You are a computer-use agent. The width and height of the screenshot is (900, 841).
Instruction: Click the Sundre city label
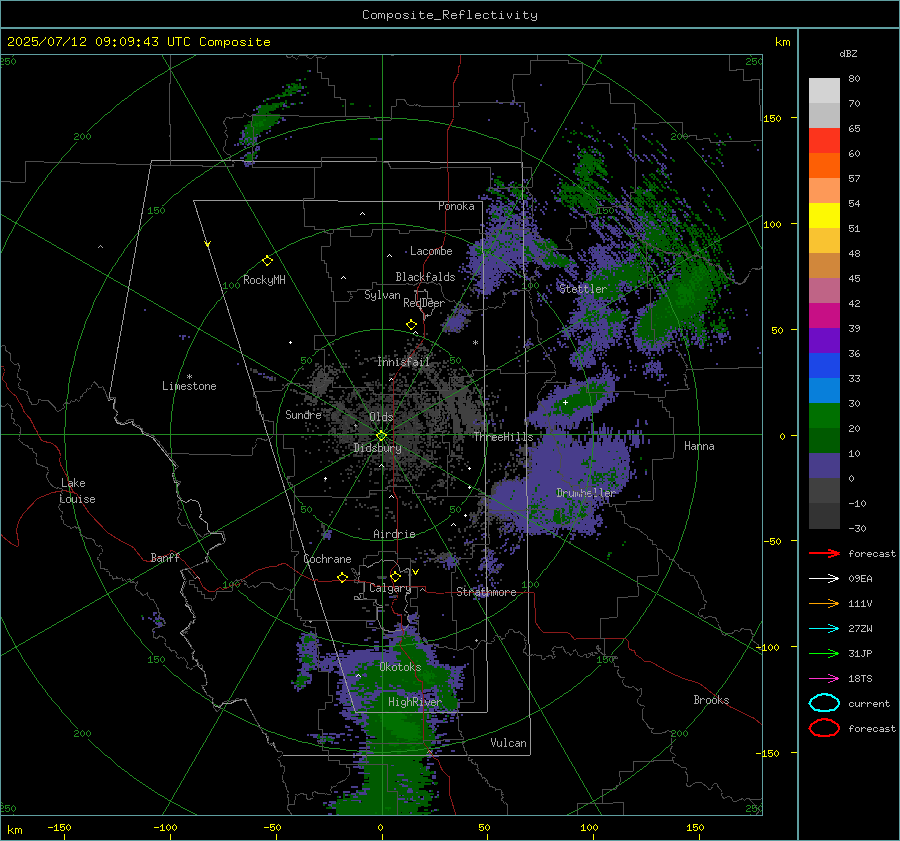click(303, 414)
